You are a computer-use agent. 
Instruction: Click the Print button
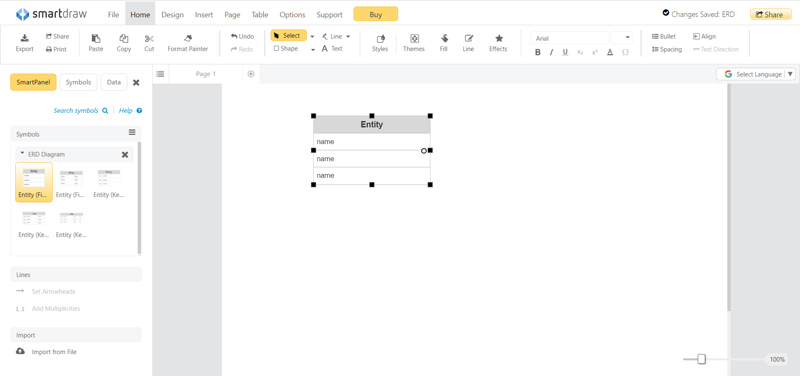point(56,49)
